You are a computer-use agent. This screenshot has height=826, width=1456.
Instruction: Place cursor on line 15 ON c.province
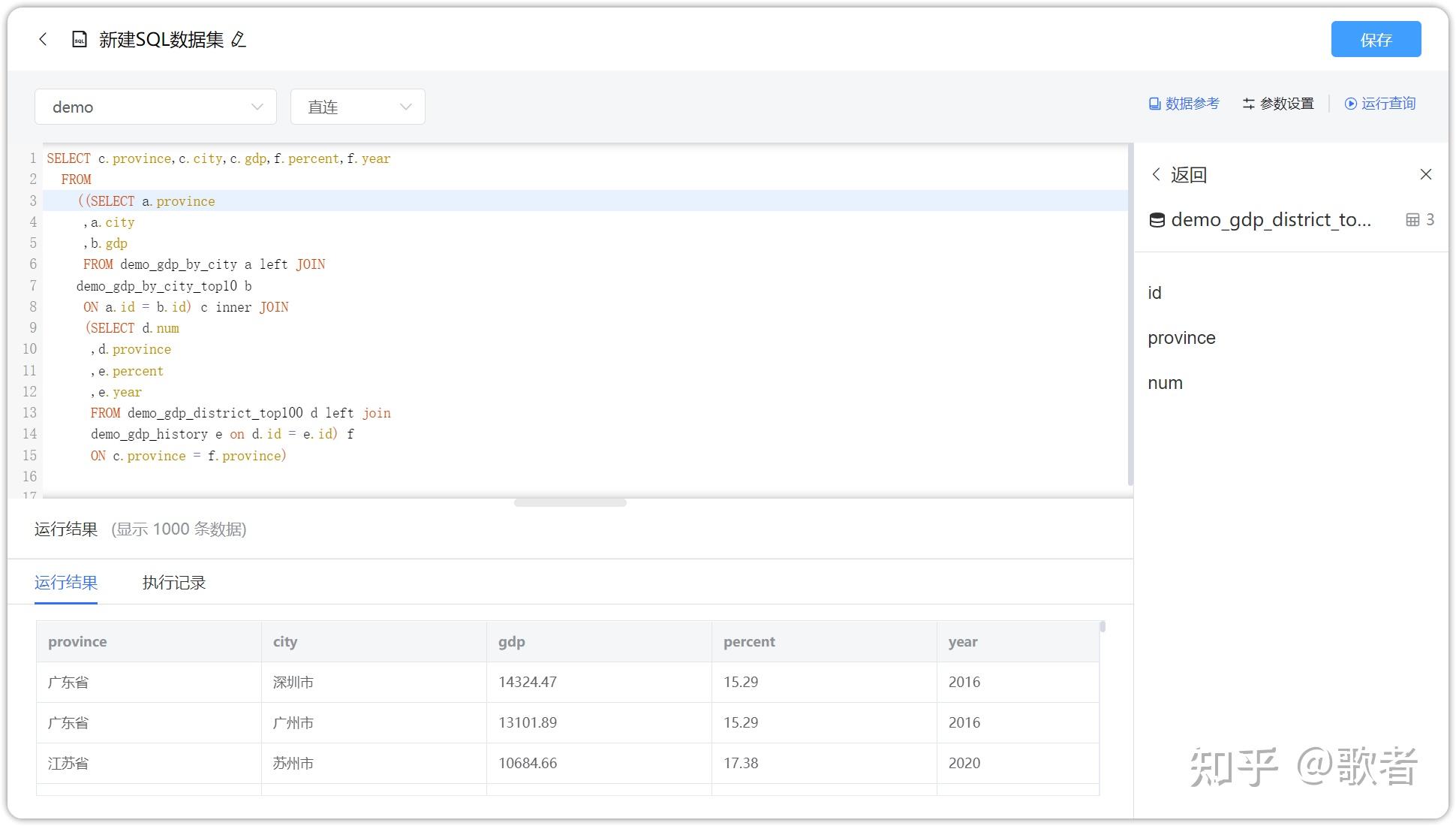[x=188, y=456]
